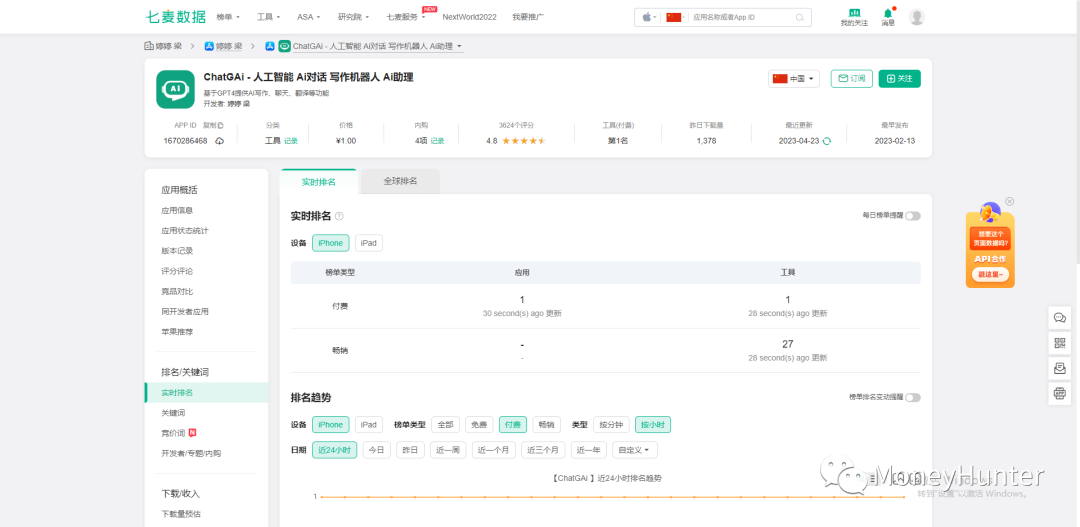Click the star rating next to 4.8
The height and width of the screenshot is (527, 1080).
(x=523, y=141)
